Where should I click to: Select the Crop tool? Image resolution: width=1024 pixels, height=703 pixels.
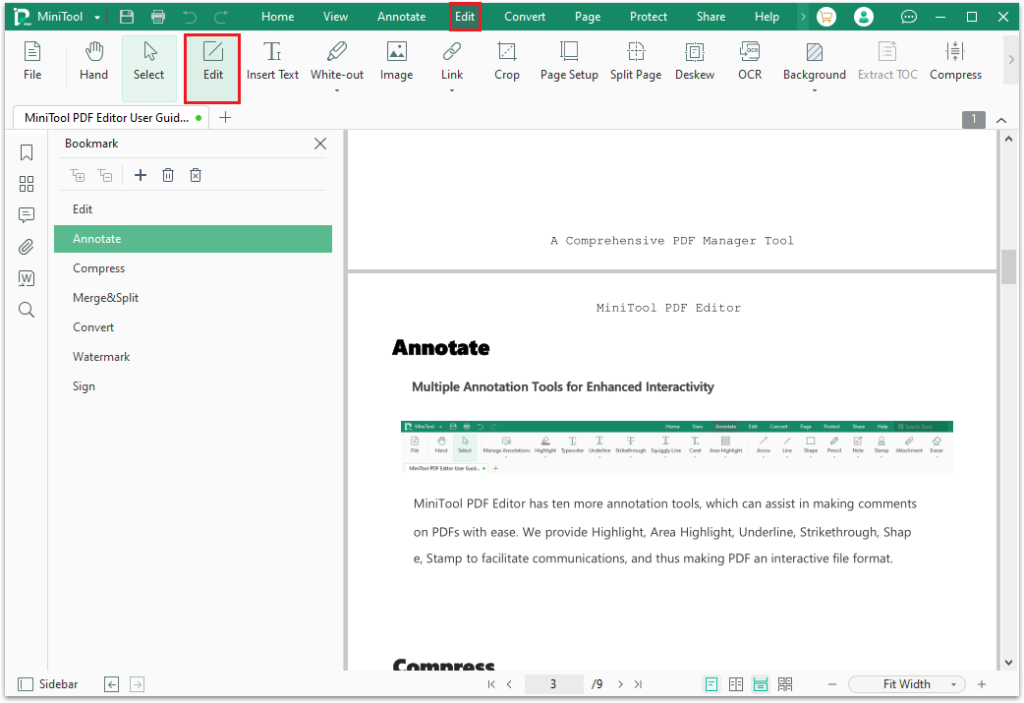pyautogui.click(x=507, y=61)
